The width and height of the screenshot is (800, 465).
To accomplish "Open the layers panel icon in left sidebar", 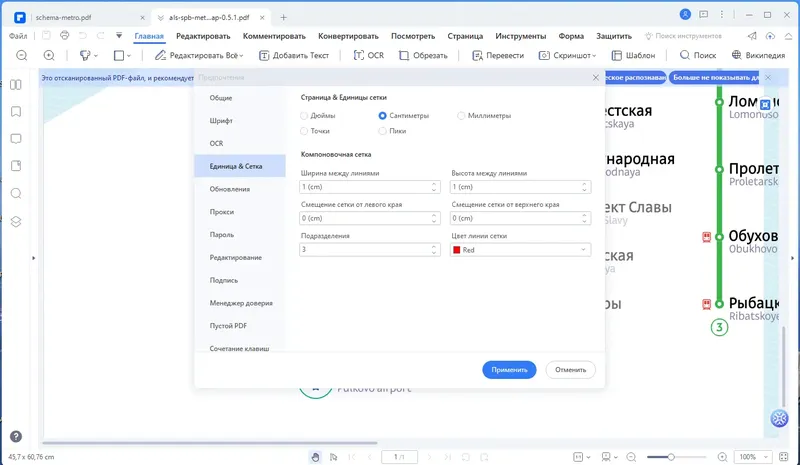I will tap(16, 222).
